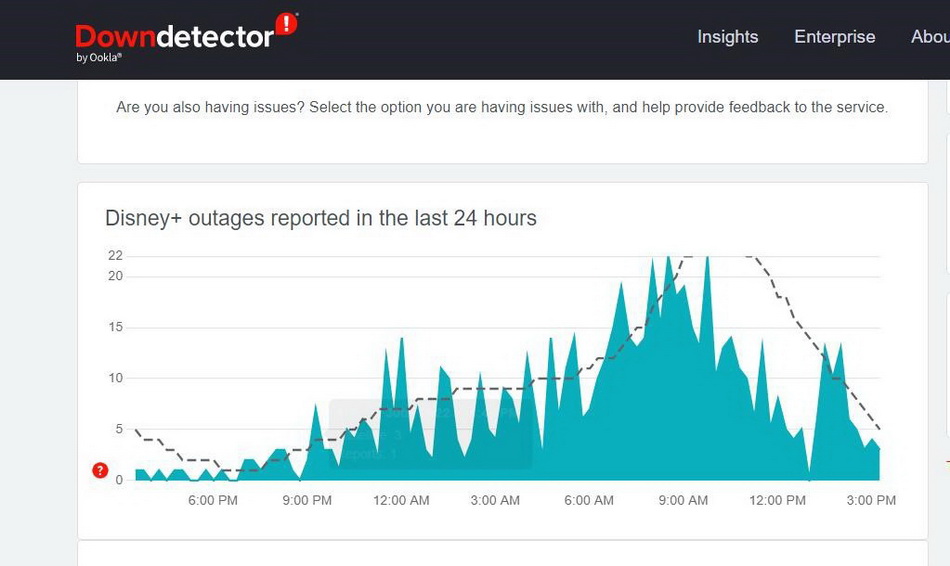Select the partially visible About menu item

tap(930, 37)
